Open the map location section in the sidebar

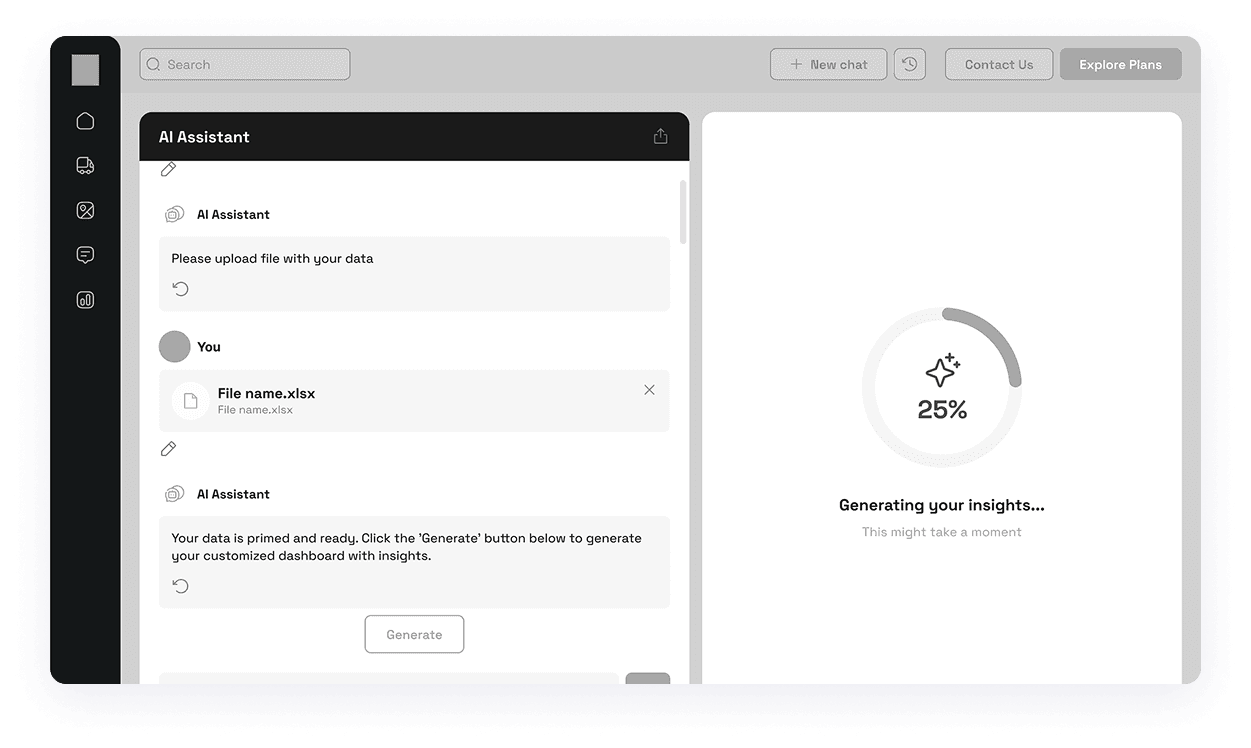85,210
